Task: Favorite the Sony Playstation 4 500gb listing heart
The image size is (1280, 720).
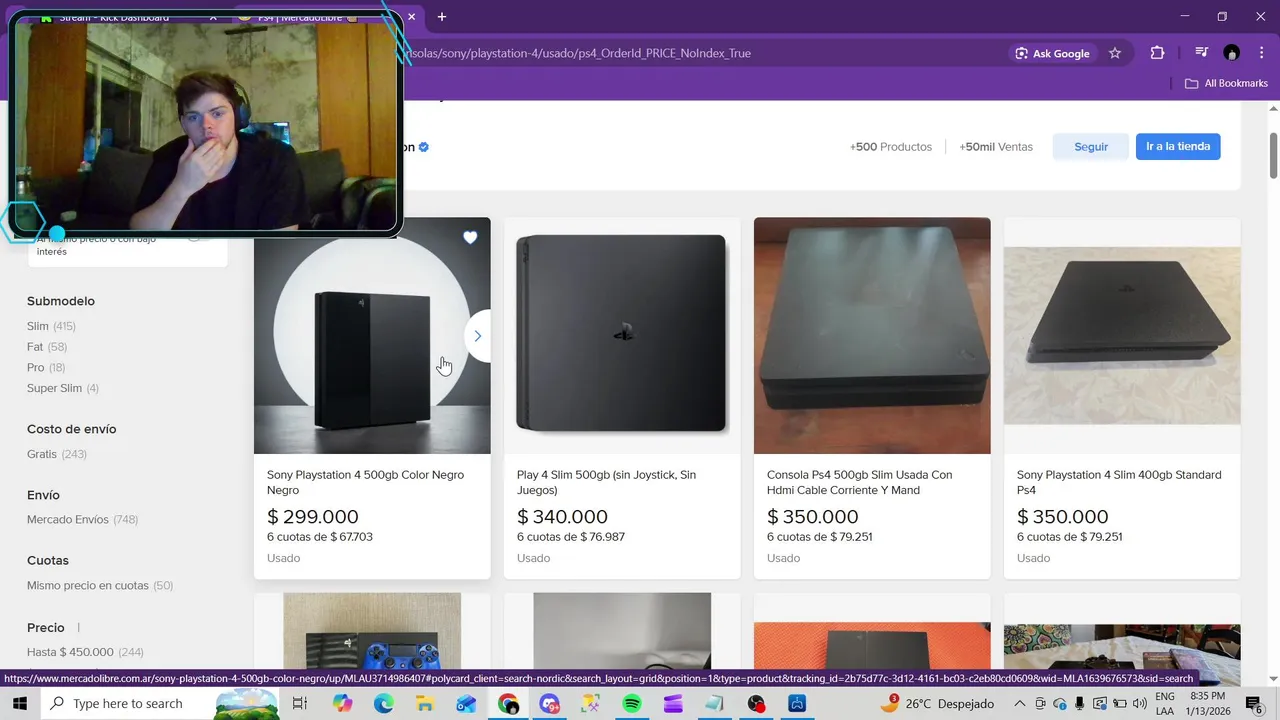Action: [470, 237]
